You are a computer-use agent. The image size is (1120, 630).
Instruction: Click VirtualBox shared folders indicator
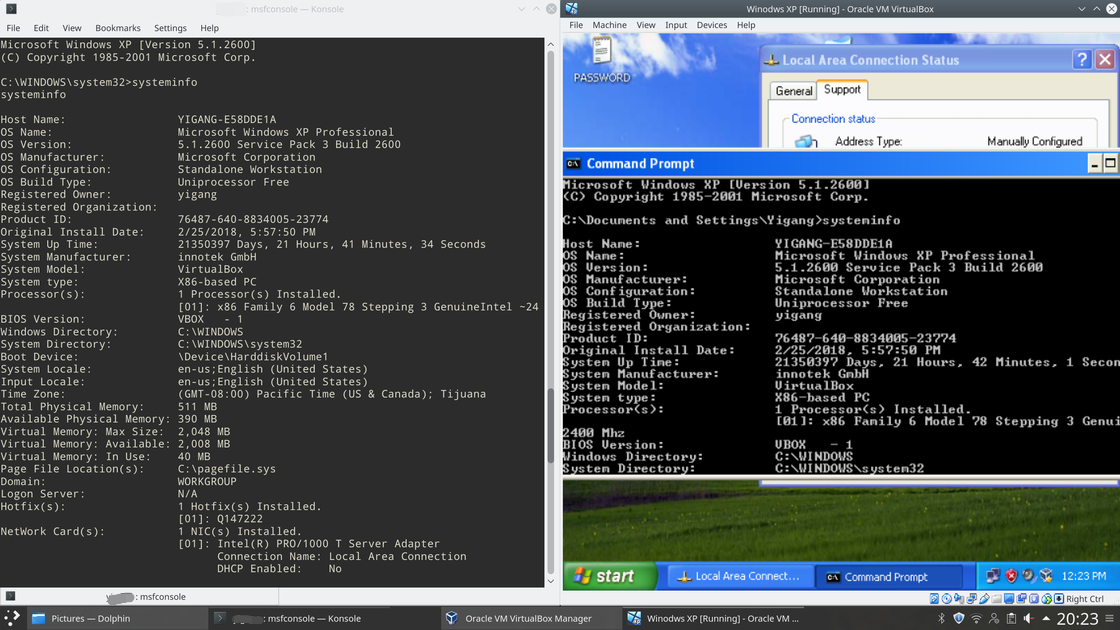(996, 599)
